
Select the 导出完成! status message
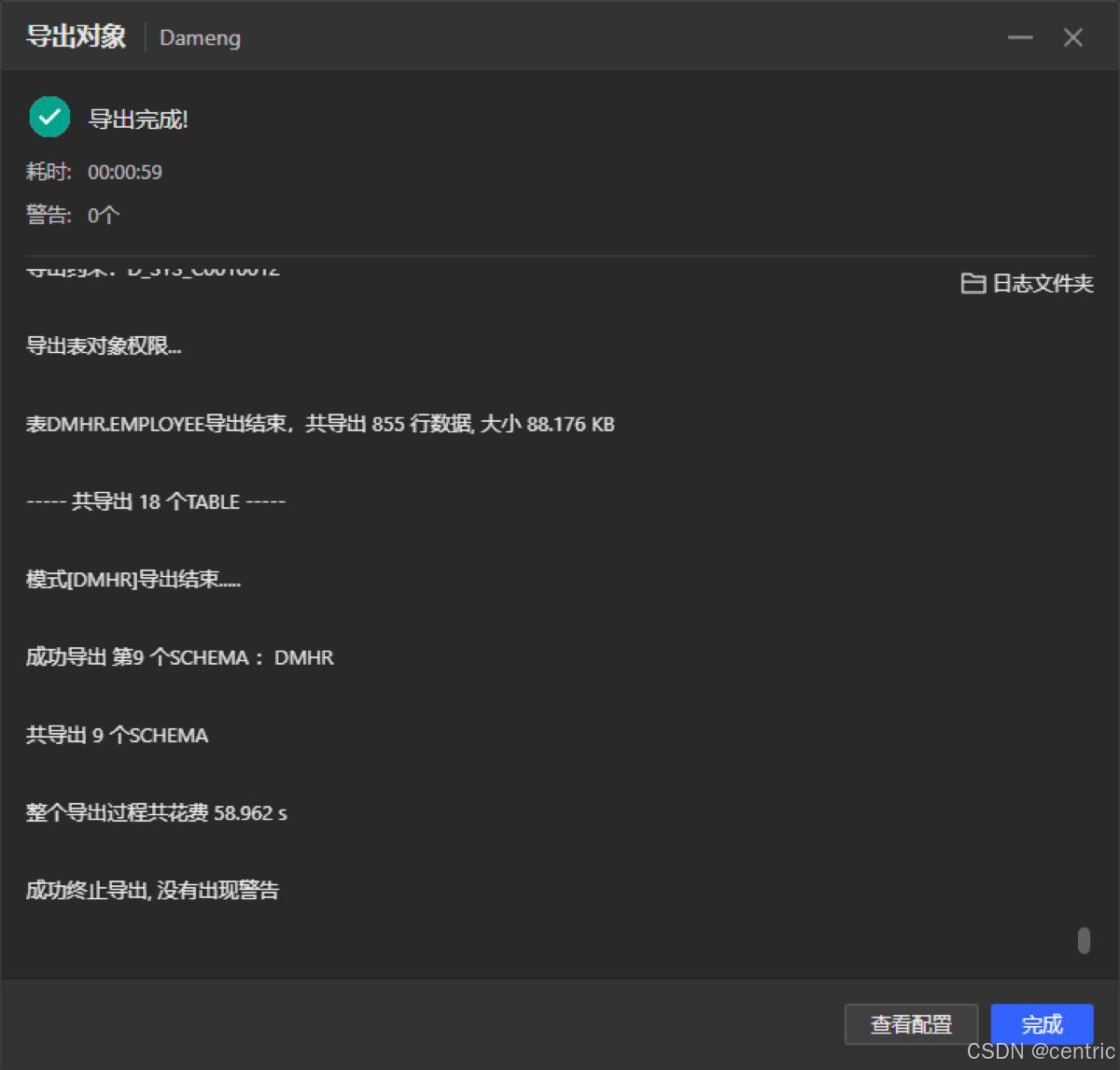pyautogui.click(x=138, y=119)
